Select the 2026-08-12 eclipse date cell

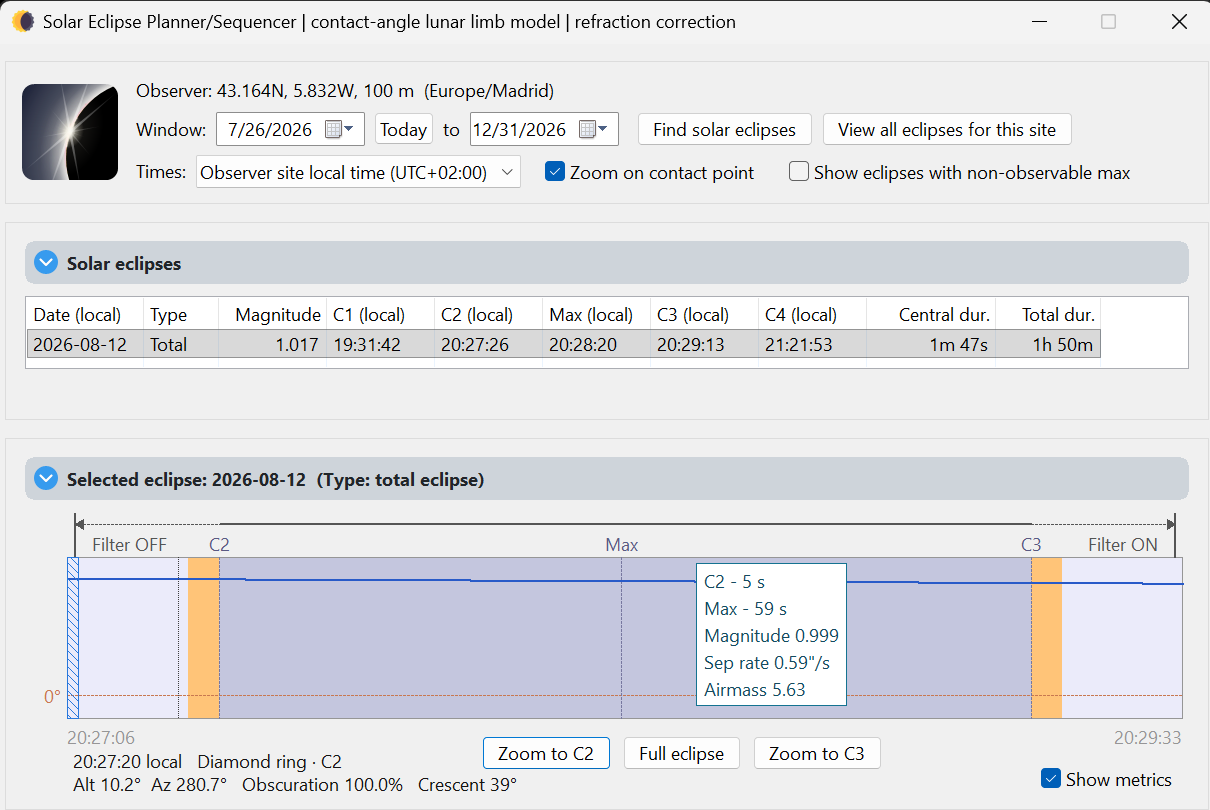85,345
